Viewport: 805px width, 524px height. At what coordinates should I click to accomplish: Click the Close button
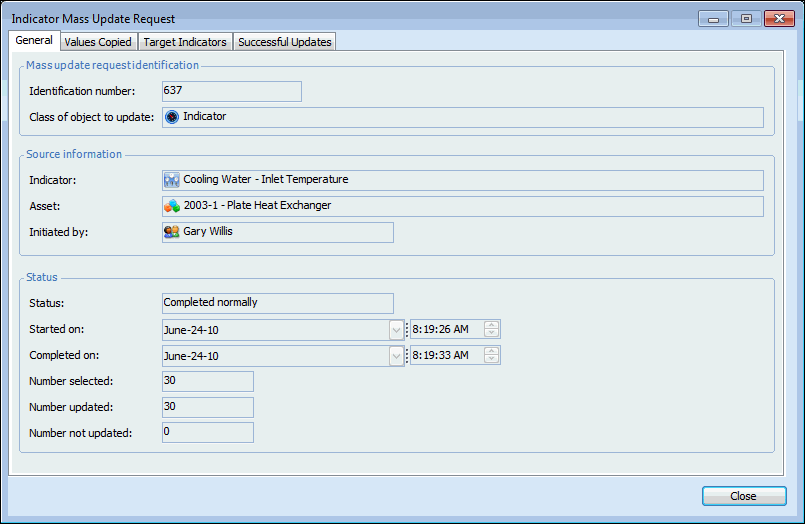(744, 496)
